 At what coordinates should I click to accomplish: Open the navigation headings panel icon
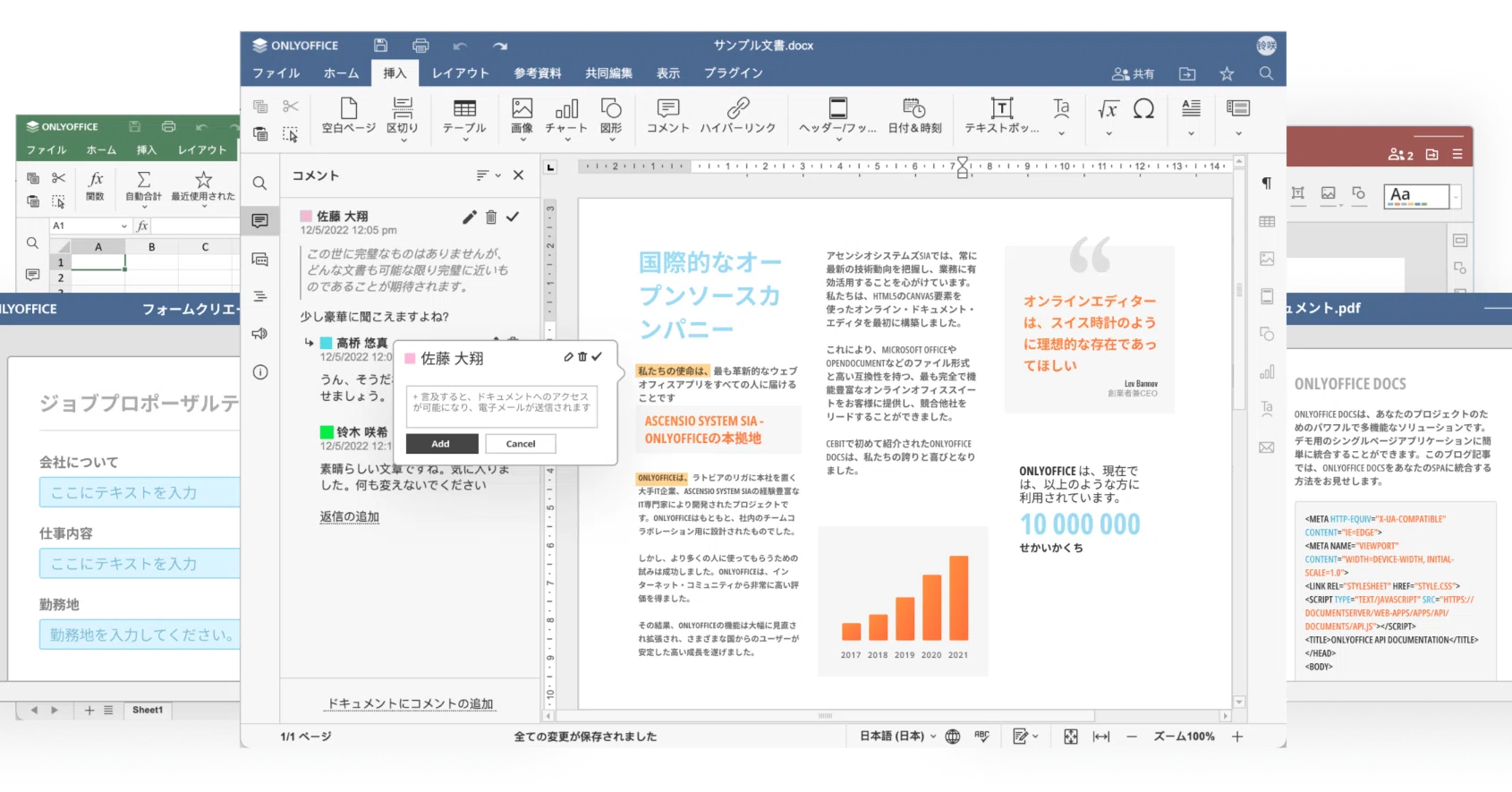[x=259, y=296]
